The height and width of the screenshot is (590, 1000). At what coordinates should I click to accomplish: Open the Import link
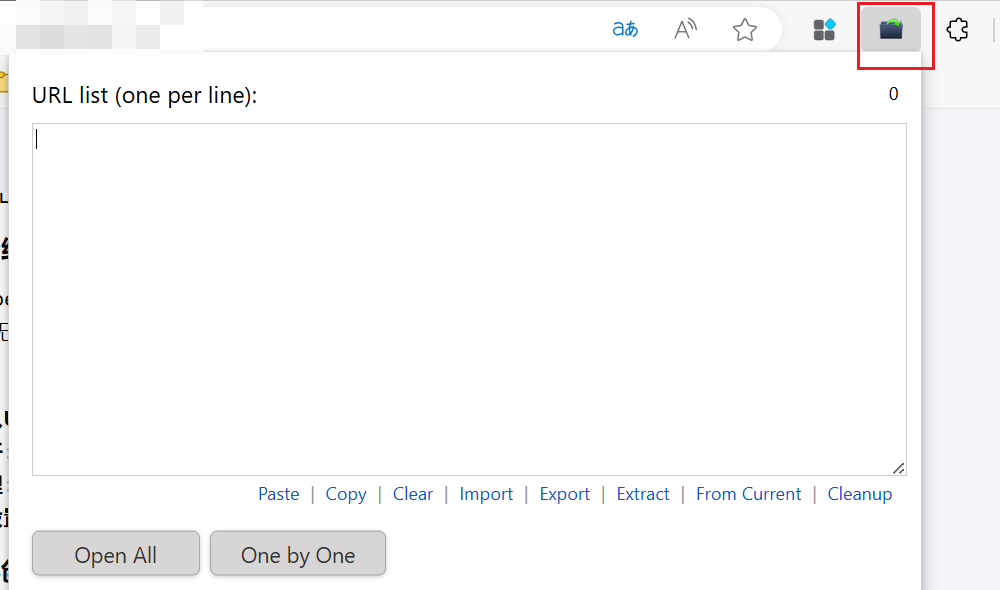(x=486, y=494)
